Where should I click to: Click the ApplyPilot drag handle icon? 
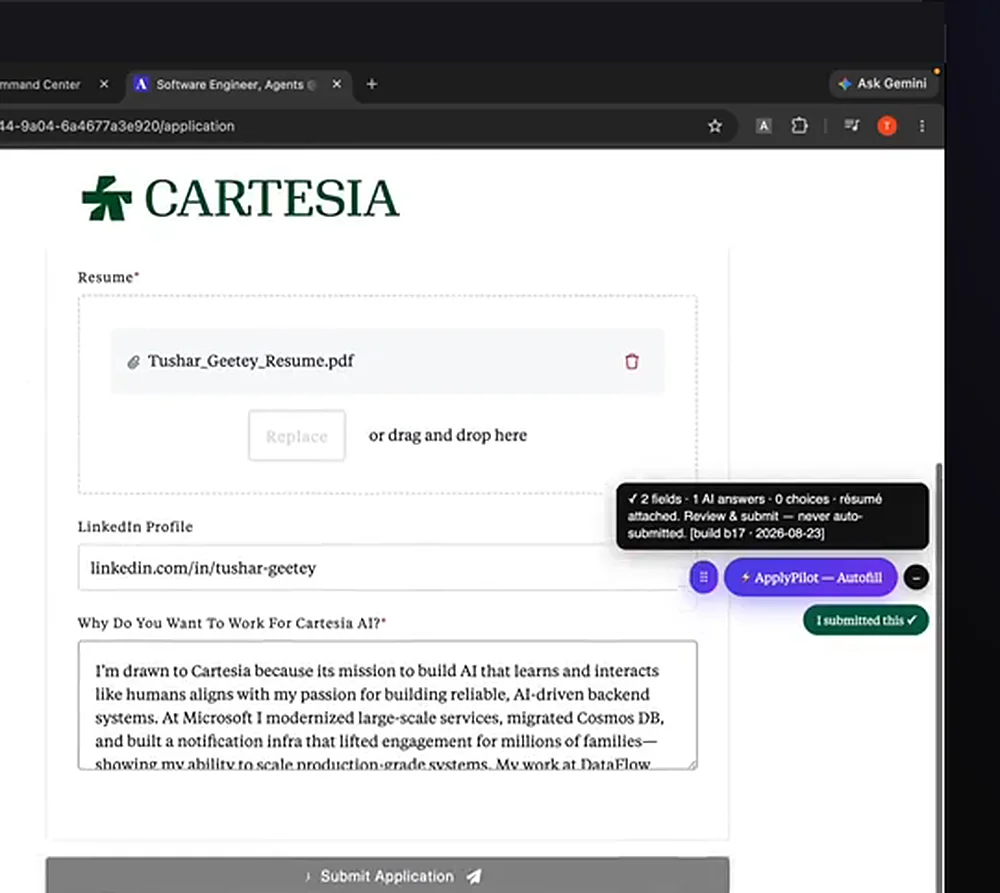click(703, 577)
